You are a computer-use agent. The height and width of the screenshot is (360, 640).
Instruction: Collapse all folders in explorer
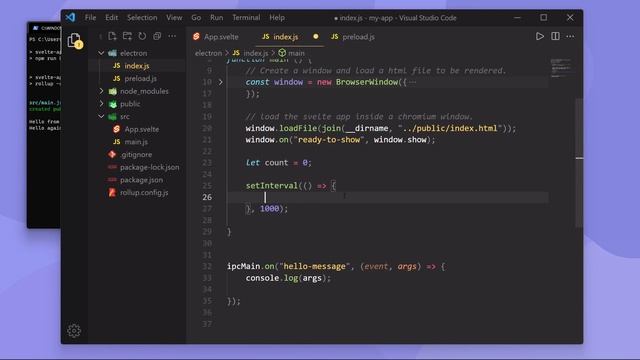coord(157,36)
